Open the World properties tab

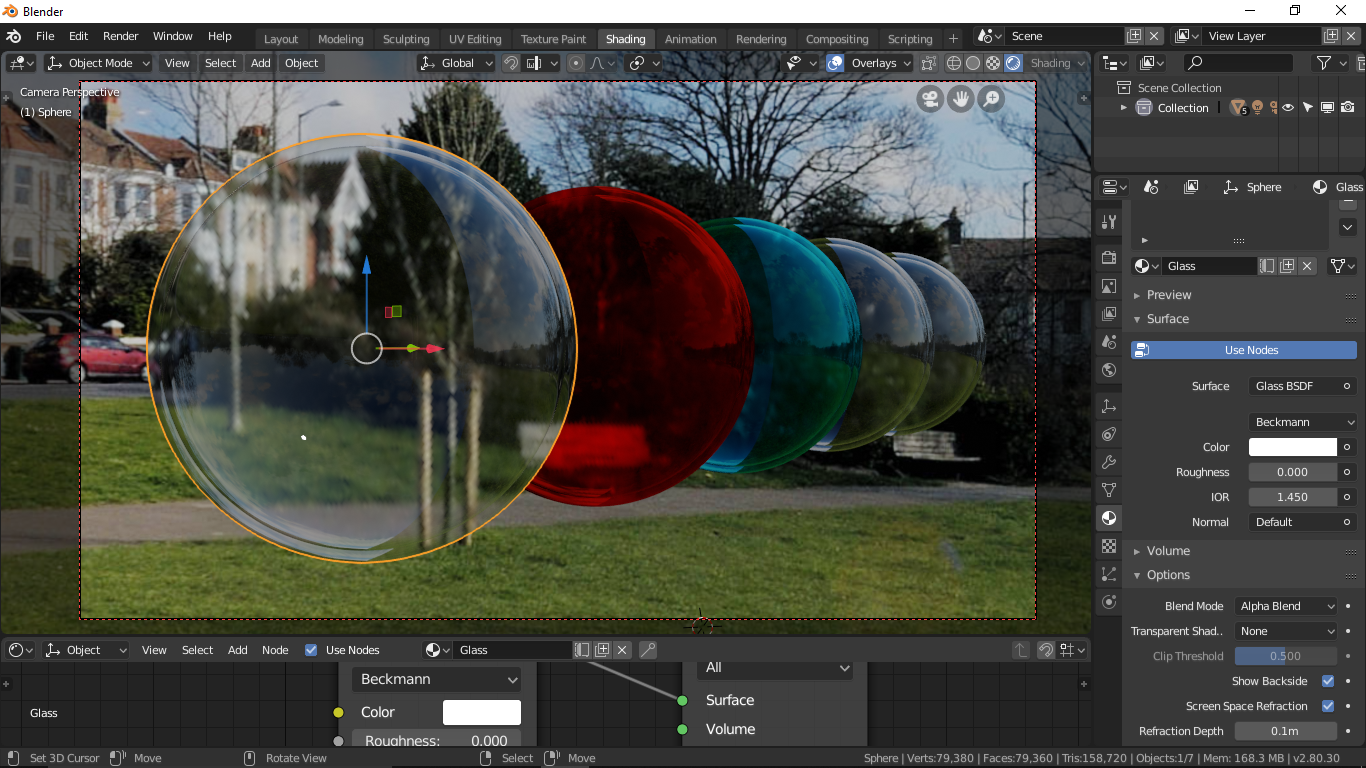click(x=1108, y=370)
